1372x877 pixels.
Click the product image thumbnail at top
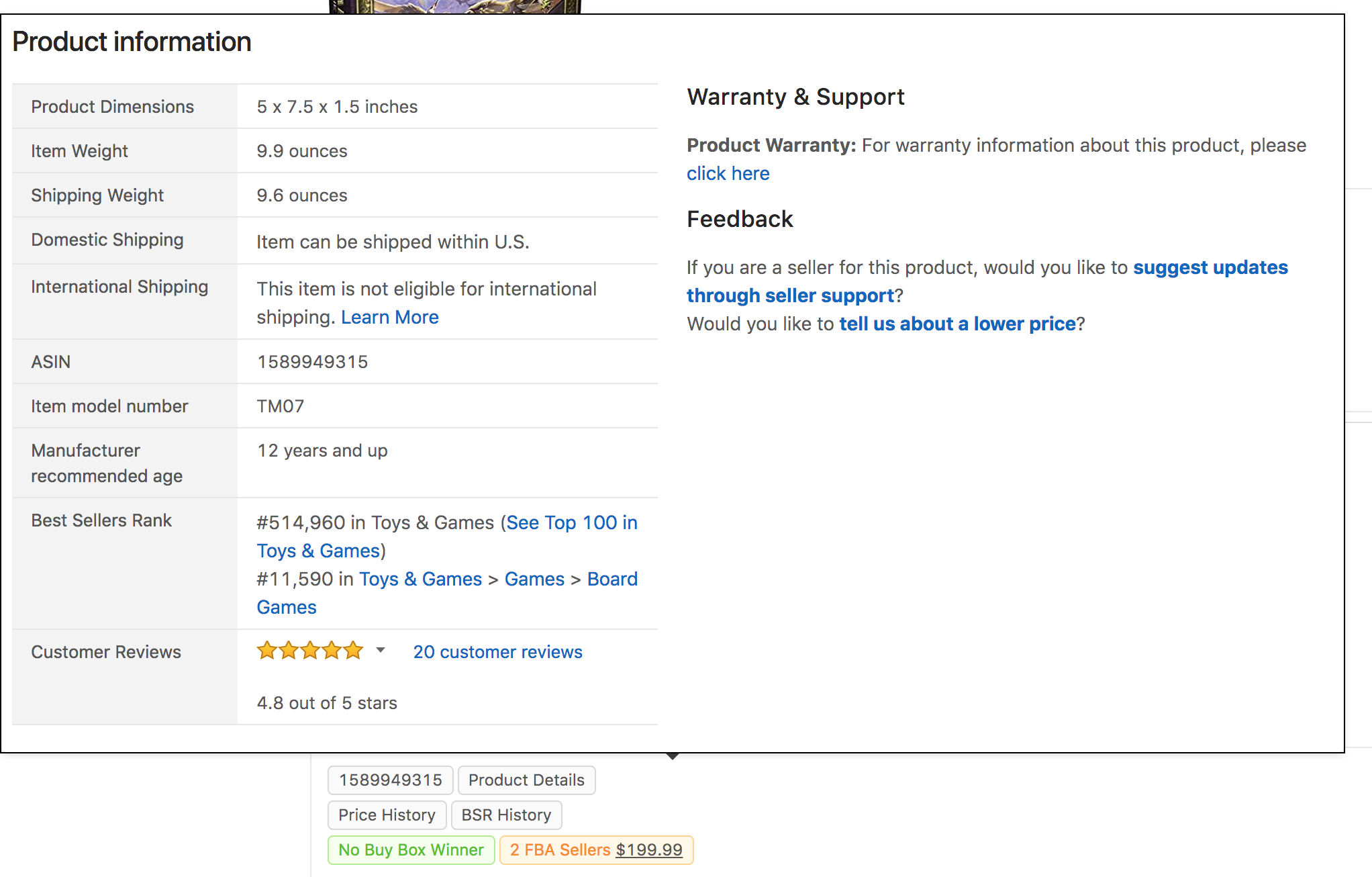[x=455, y=6]
